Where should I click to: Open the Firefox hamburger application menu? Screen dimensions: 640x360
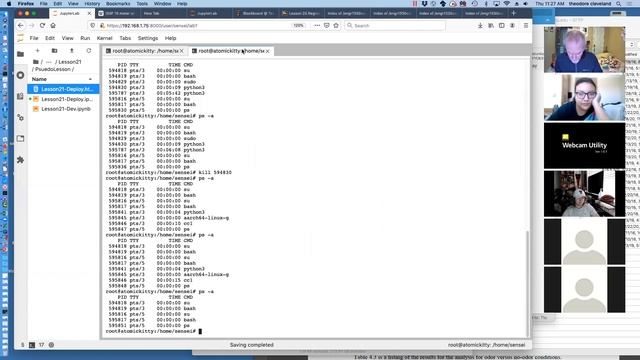pos(526,25)
